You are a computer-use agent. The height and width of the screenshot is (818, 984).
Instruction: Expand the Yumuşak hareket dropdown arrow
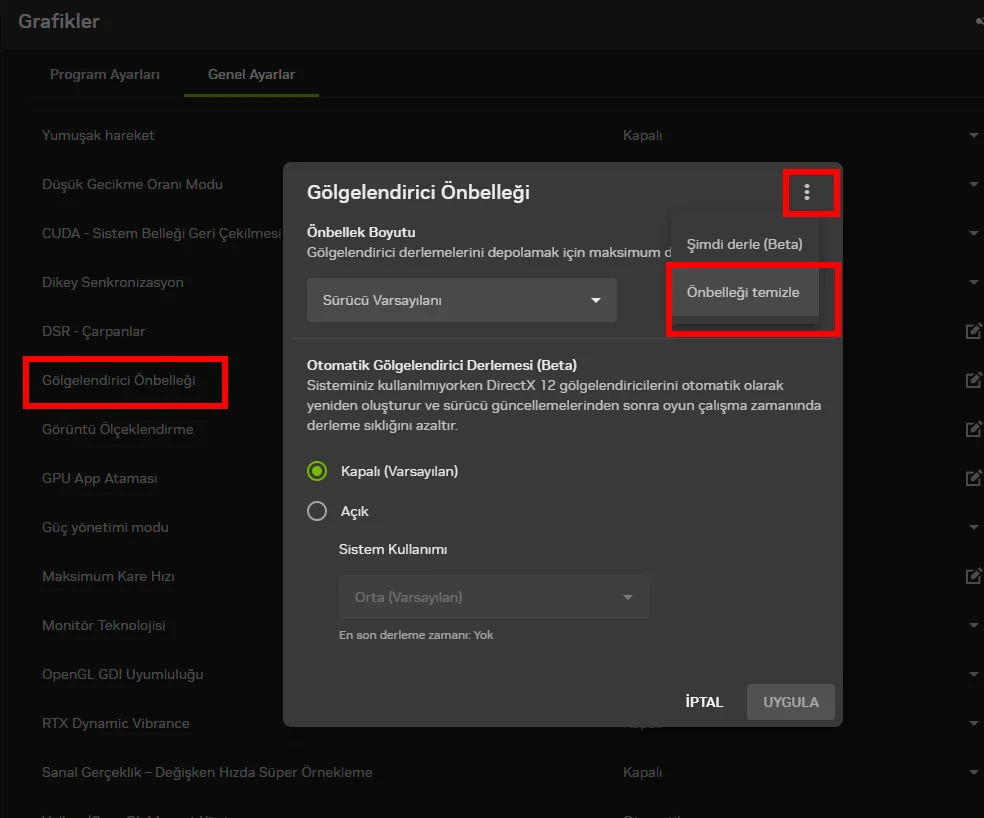point(973,136)
